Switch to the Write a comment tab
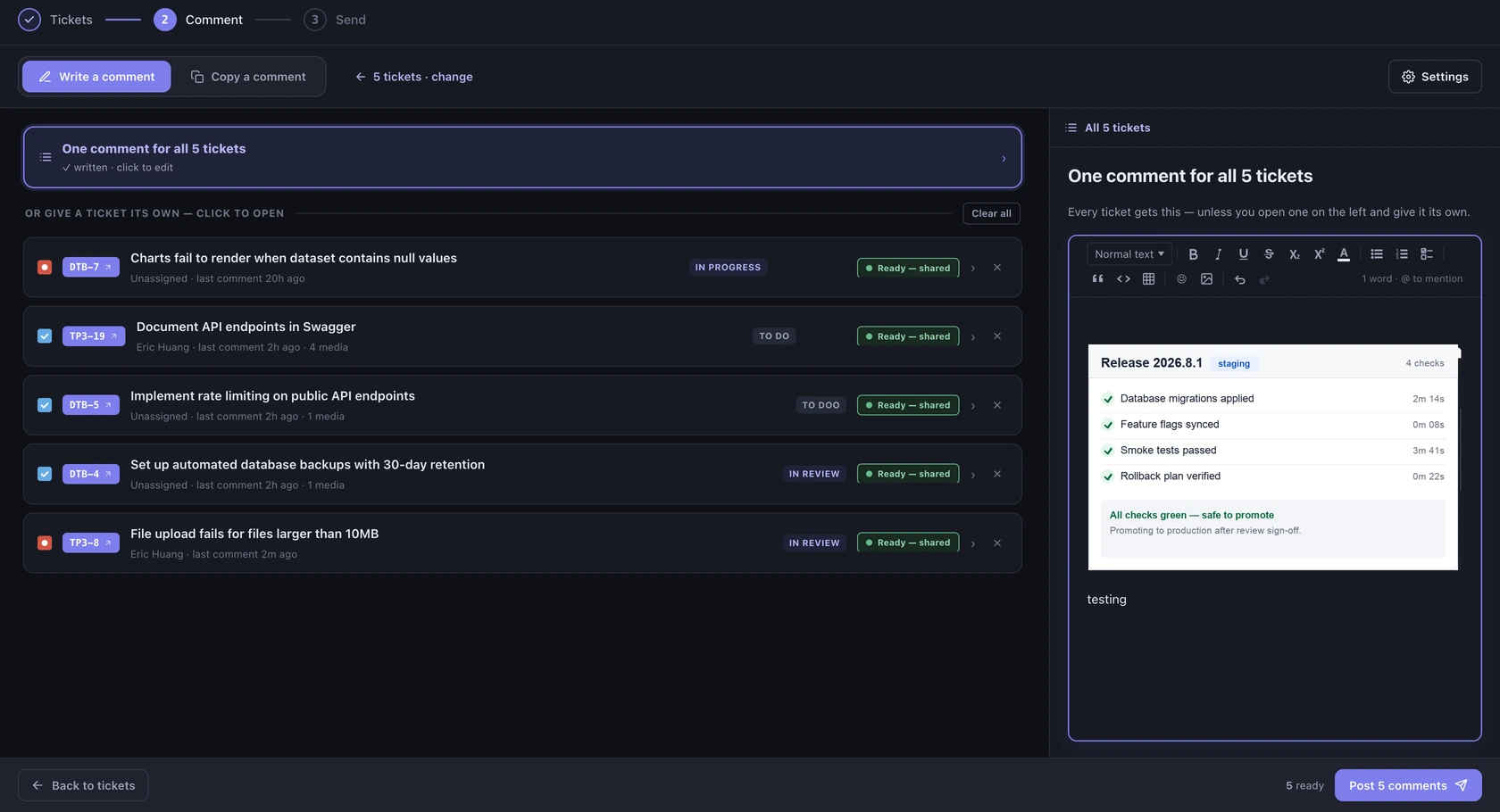This screenshot has height=812, width=1500. click(96, 77)
